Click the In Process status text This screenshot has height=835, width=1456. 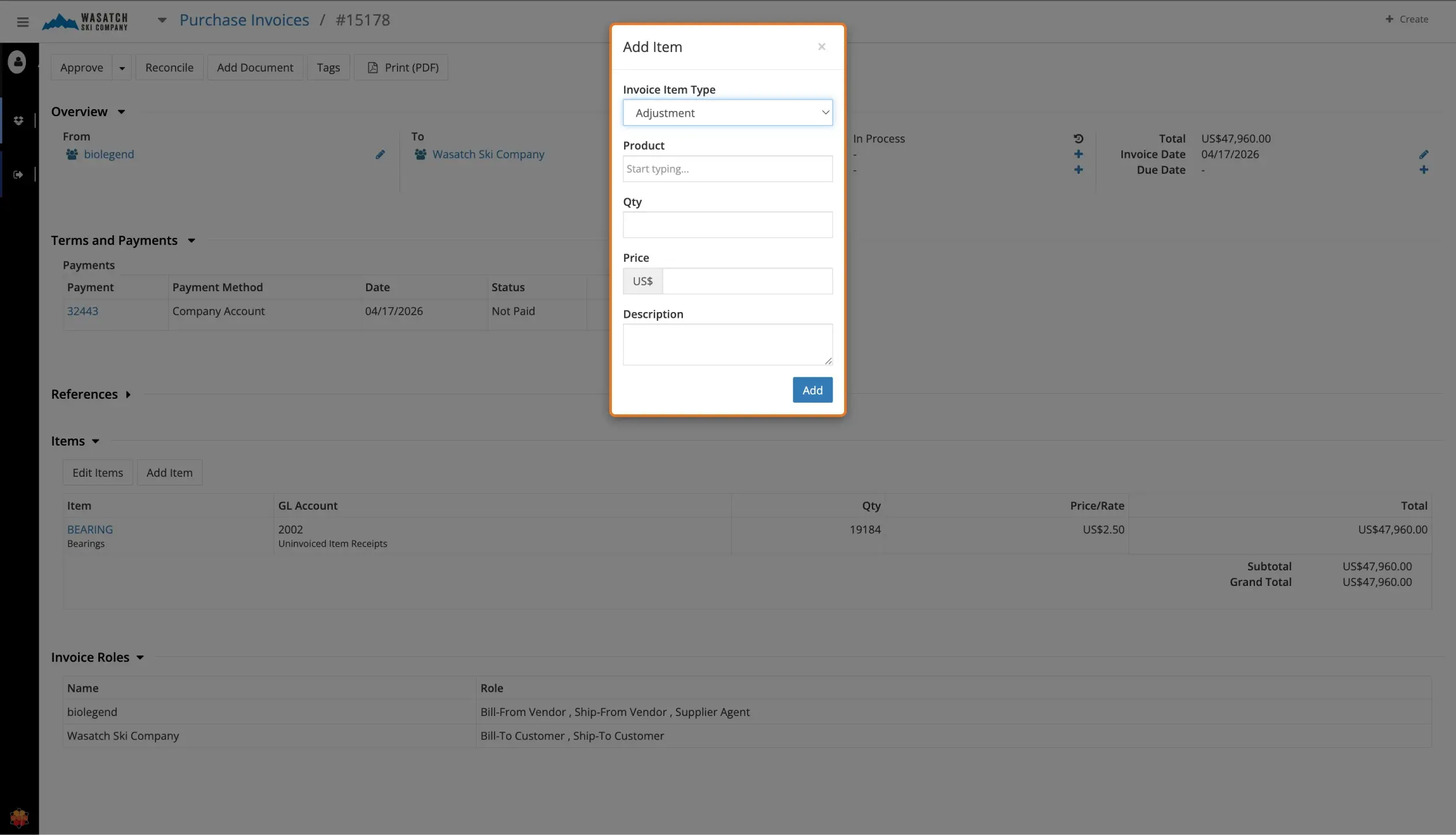(x=879, y=139)
